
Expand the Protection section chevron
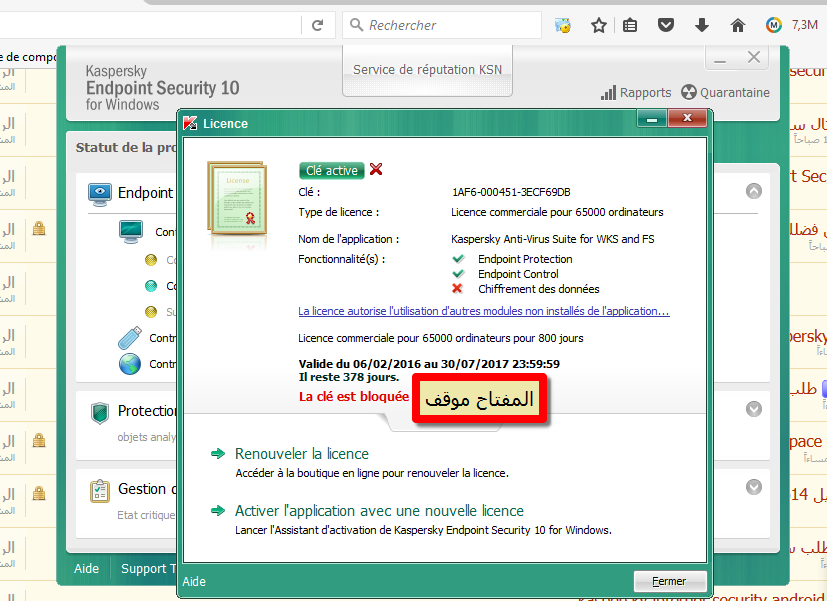click(754, 409)
